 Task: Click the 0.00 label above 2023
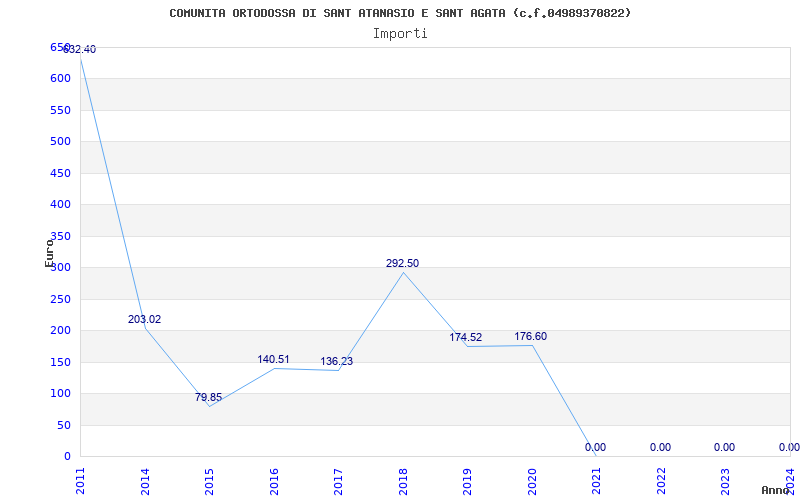[x=724, y=447]
